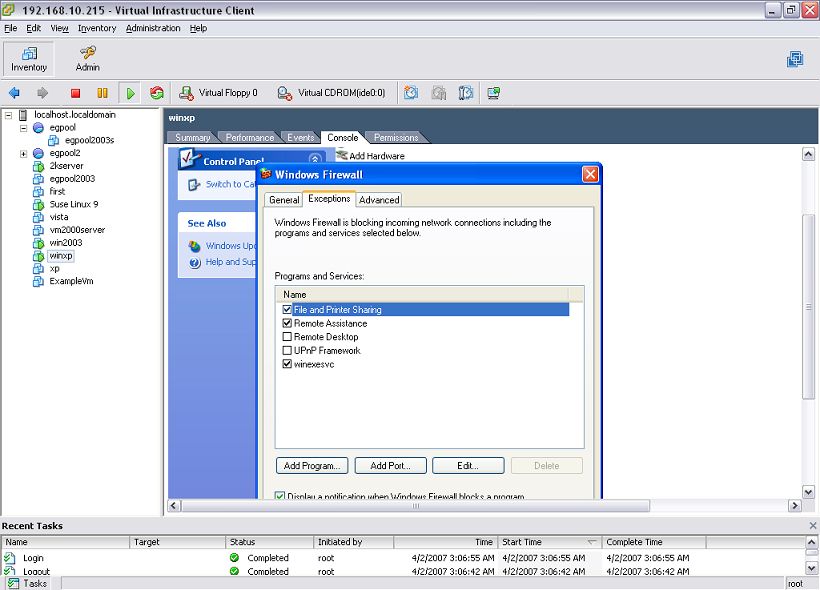Click the vista virtual machine icon
This screenshot has height=590, width=820.
[x=38, y=217]
